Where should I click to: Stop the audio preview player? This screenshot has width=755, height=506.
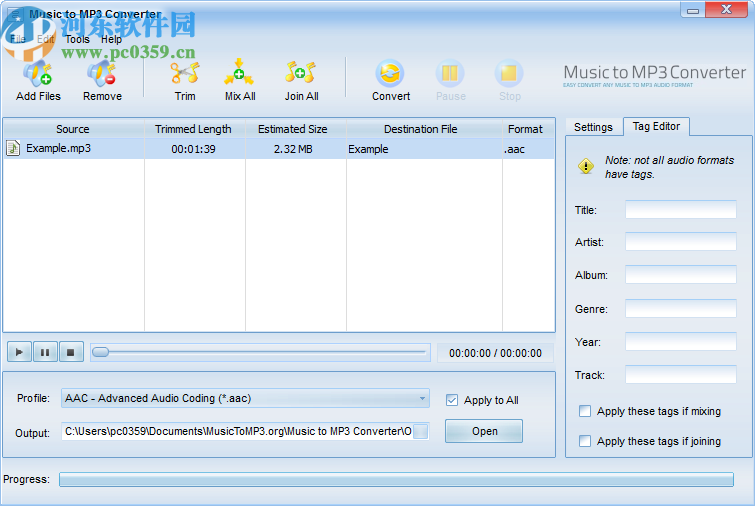click(71, 352)
